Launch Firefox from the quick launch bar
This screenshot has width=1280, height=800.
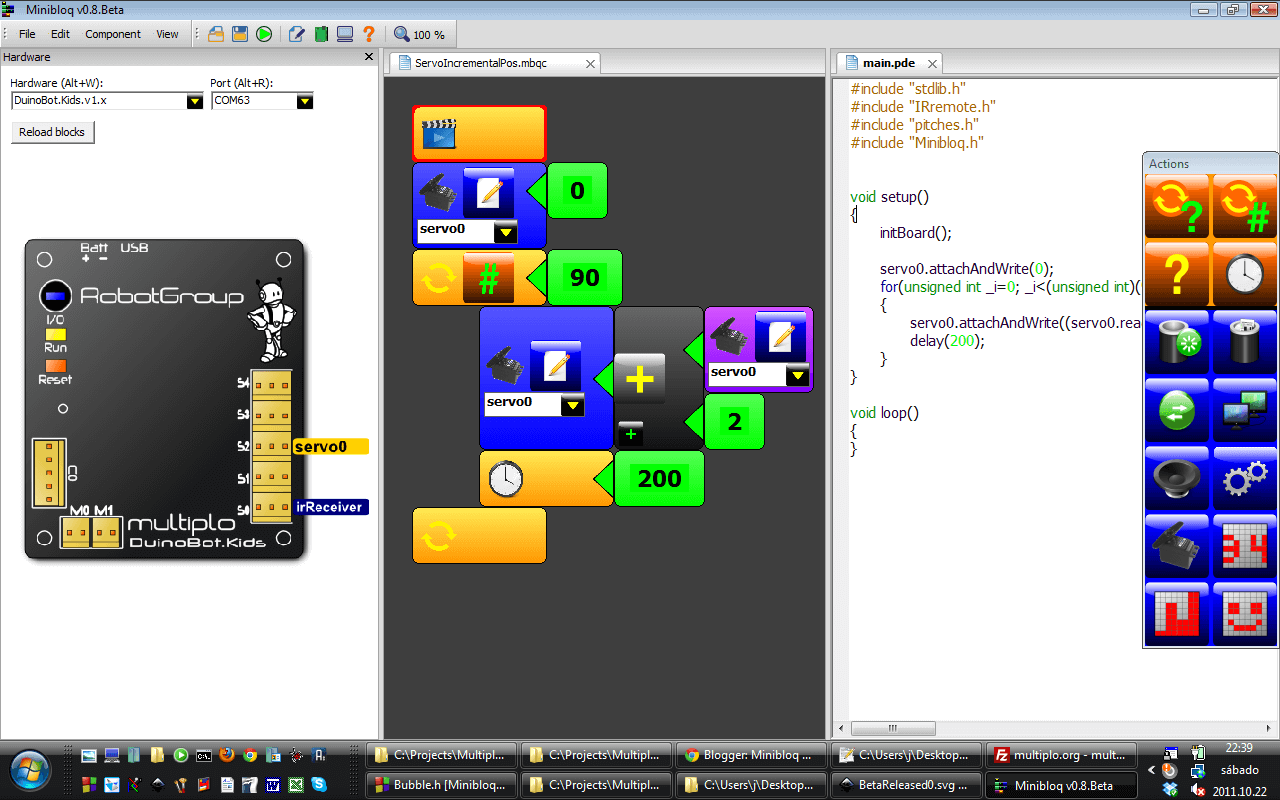(x=226, y=756)
